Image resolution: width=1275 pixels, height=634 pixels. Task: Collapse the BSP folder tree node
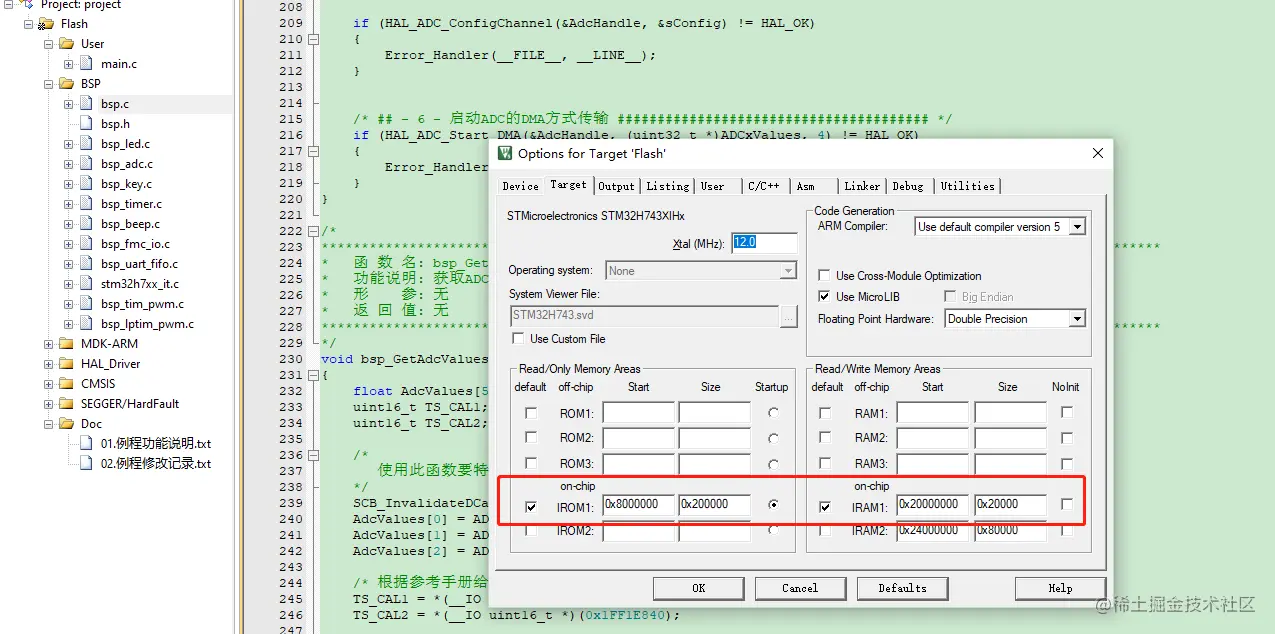click(x=49, y=84)
